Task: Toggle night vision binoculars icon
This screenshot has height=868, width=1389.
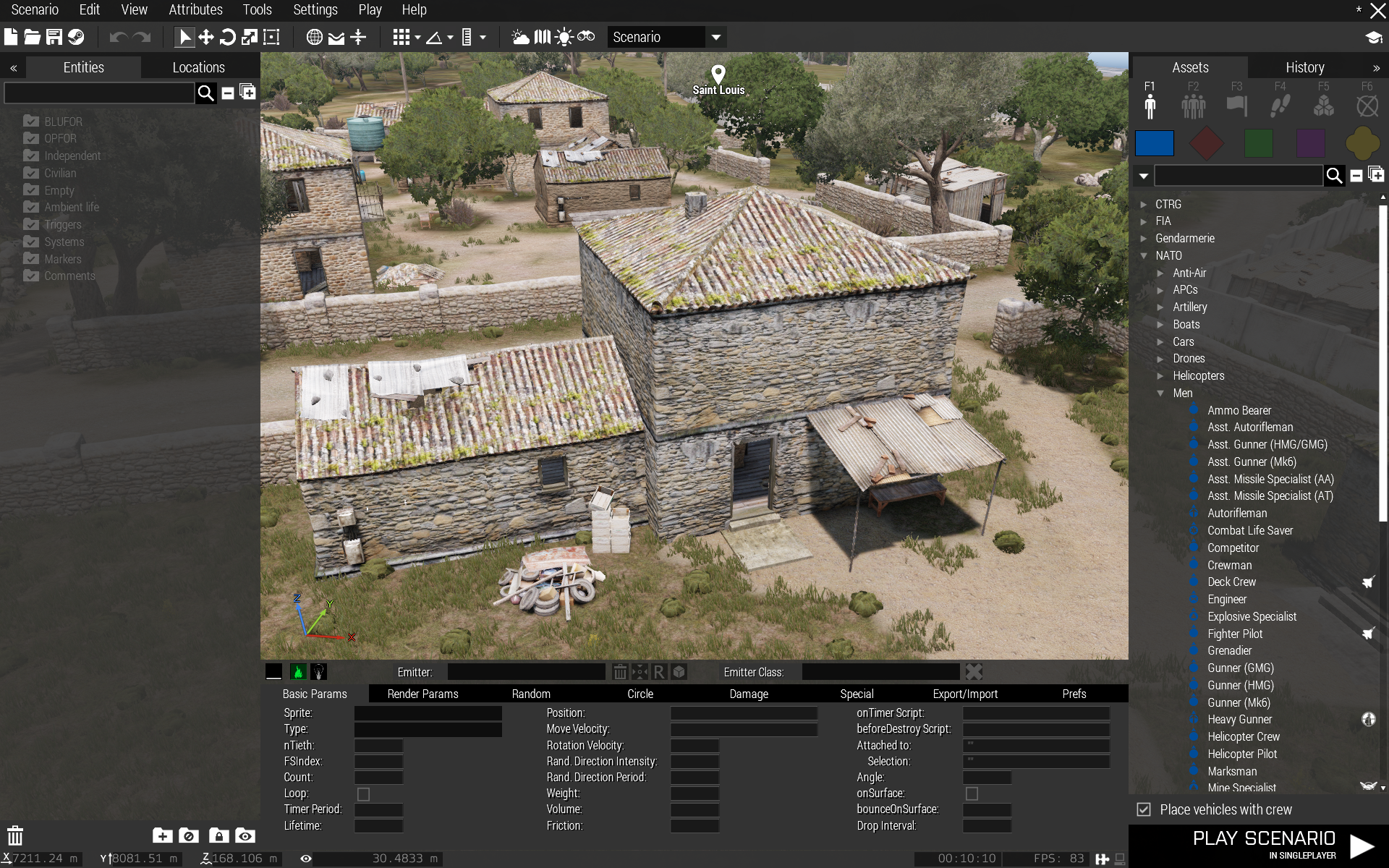Action: click(x=586, y=36)
